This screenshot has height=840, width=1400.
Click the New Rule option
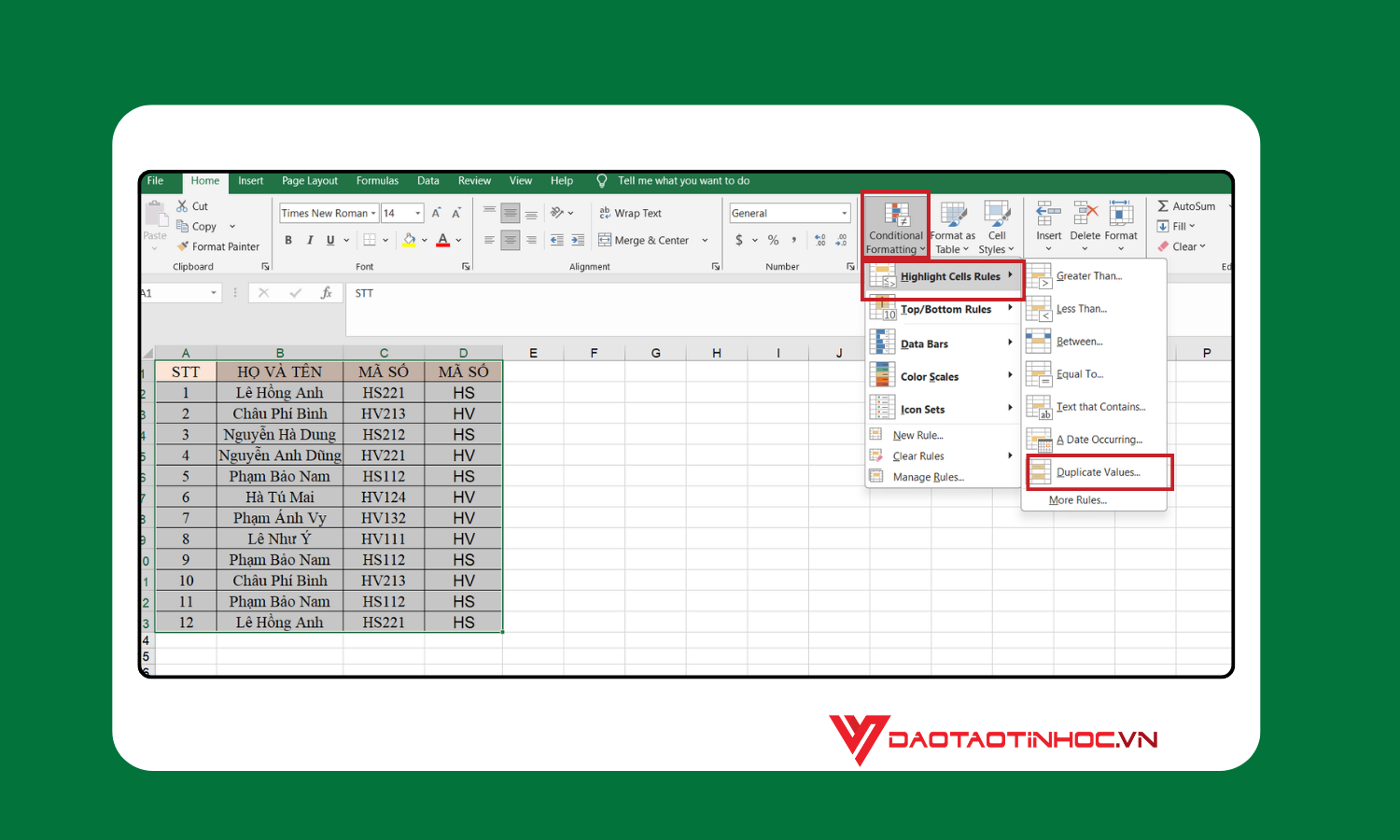tap(917, 434)
